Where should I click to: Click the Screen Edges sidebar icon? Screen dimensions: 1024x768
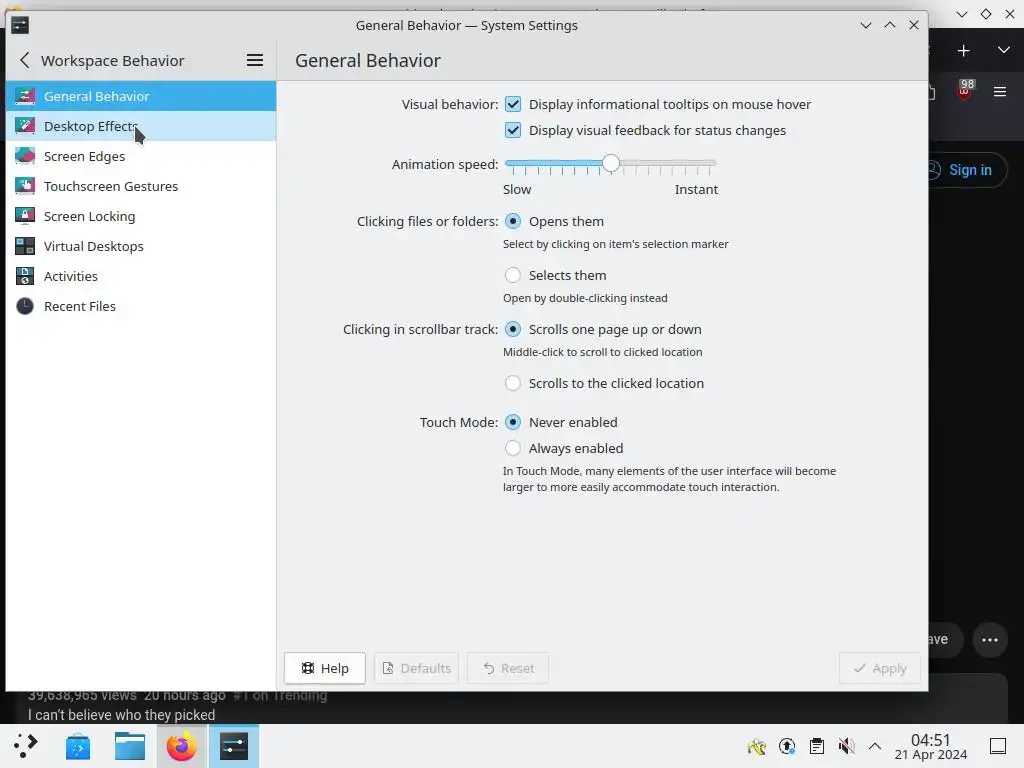point(25,156)
